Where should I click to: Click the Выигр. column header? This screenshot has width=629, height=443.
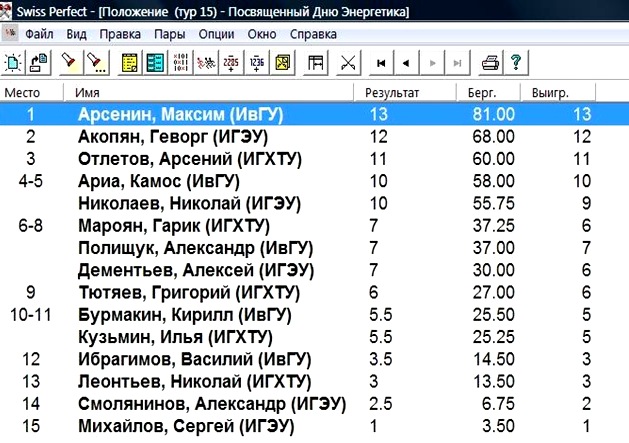(558, 93)
